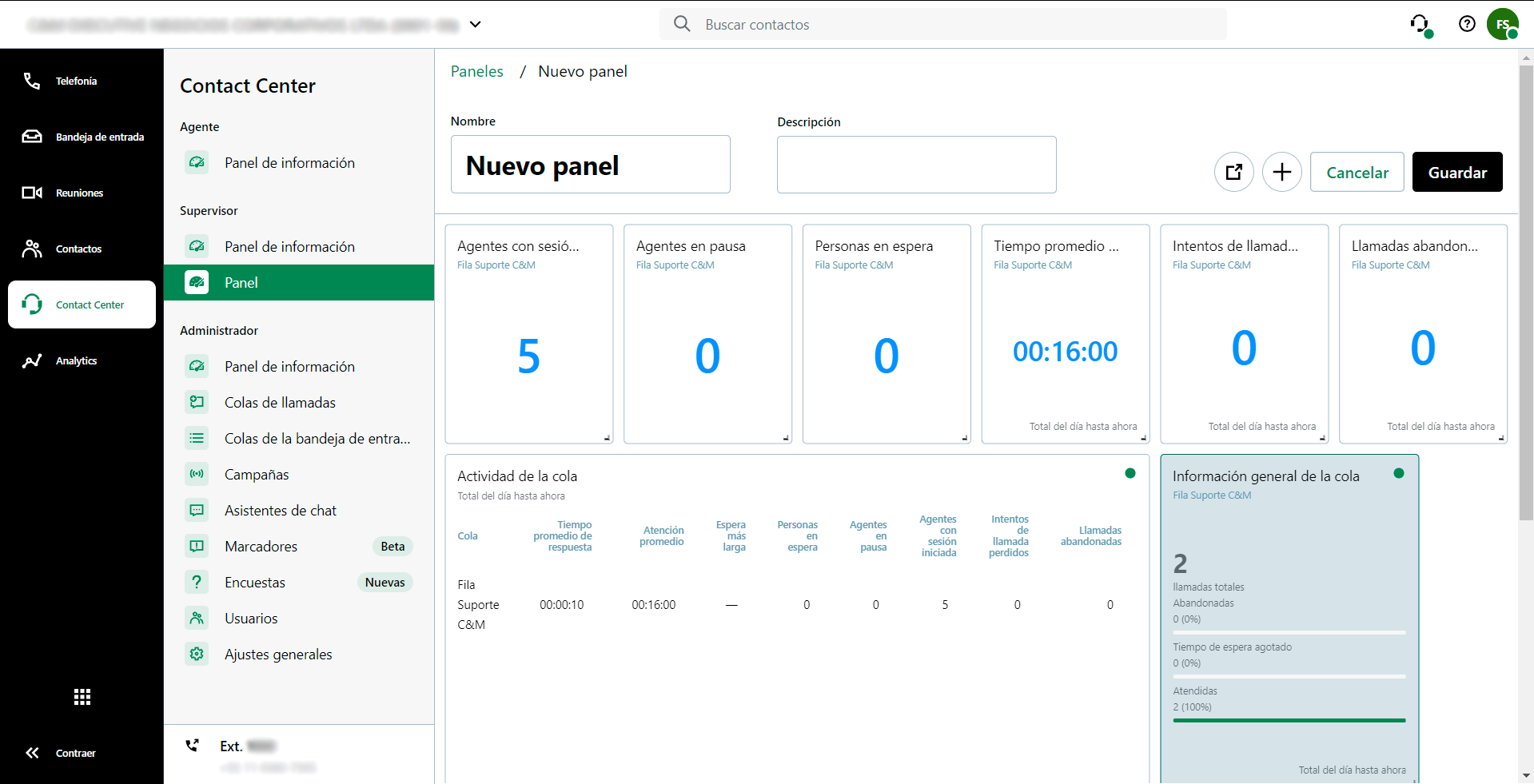1534x784 pixels.
Task: Open the Encuestas section
Action: pos(254,582)
